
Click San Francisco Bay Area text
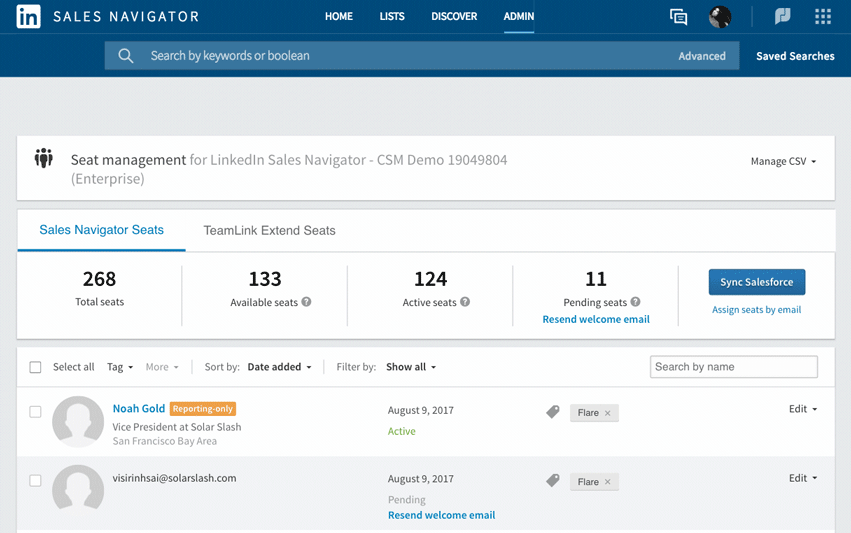point(164,441)
